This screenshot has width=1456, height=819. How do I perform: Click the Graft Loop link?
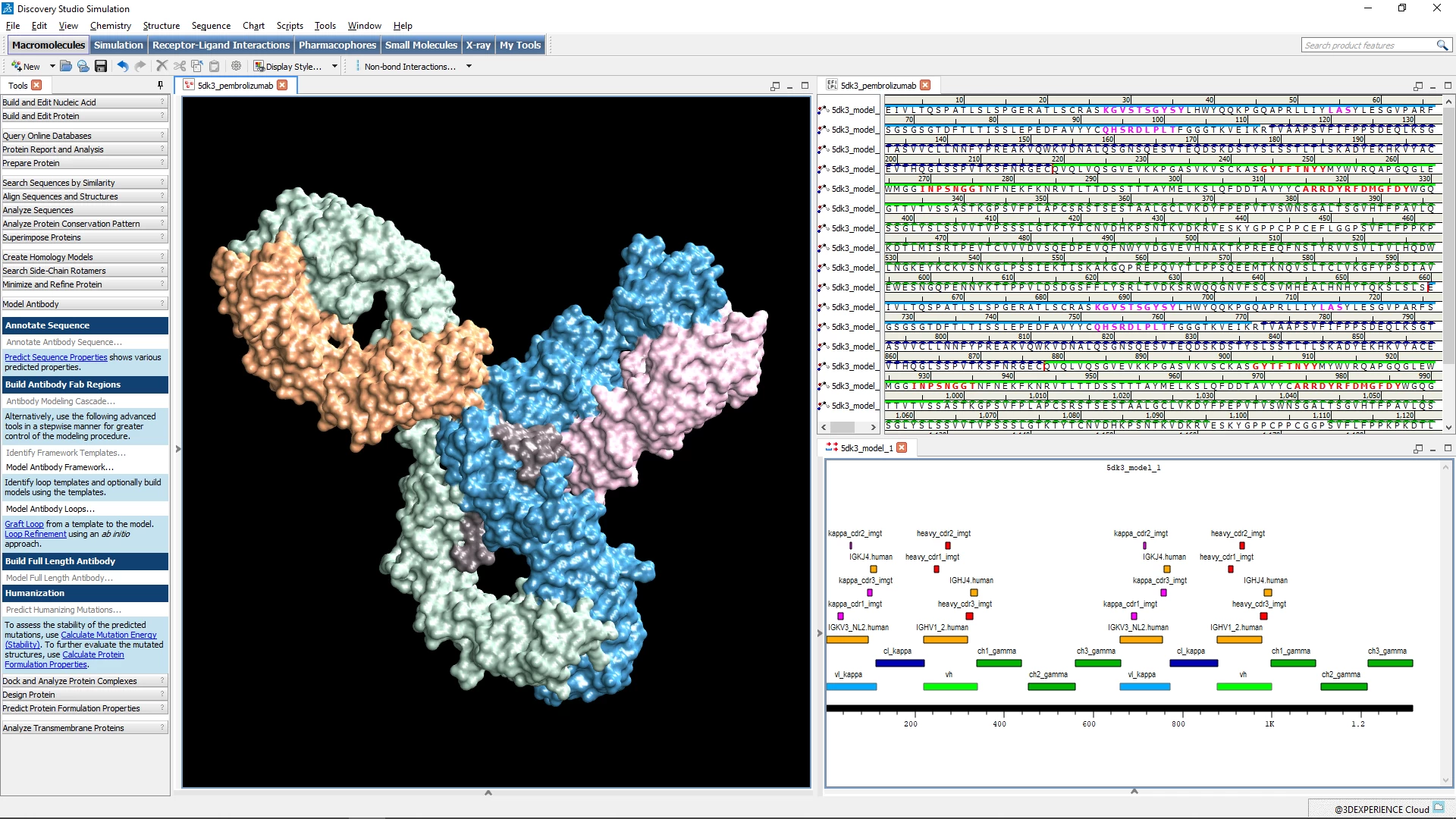(x=24, y=523)
